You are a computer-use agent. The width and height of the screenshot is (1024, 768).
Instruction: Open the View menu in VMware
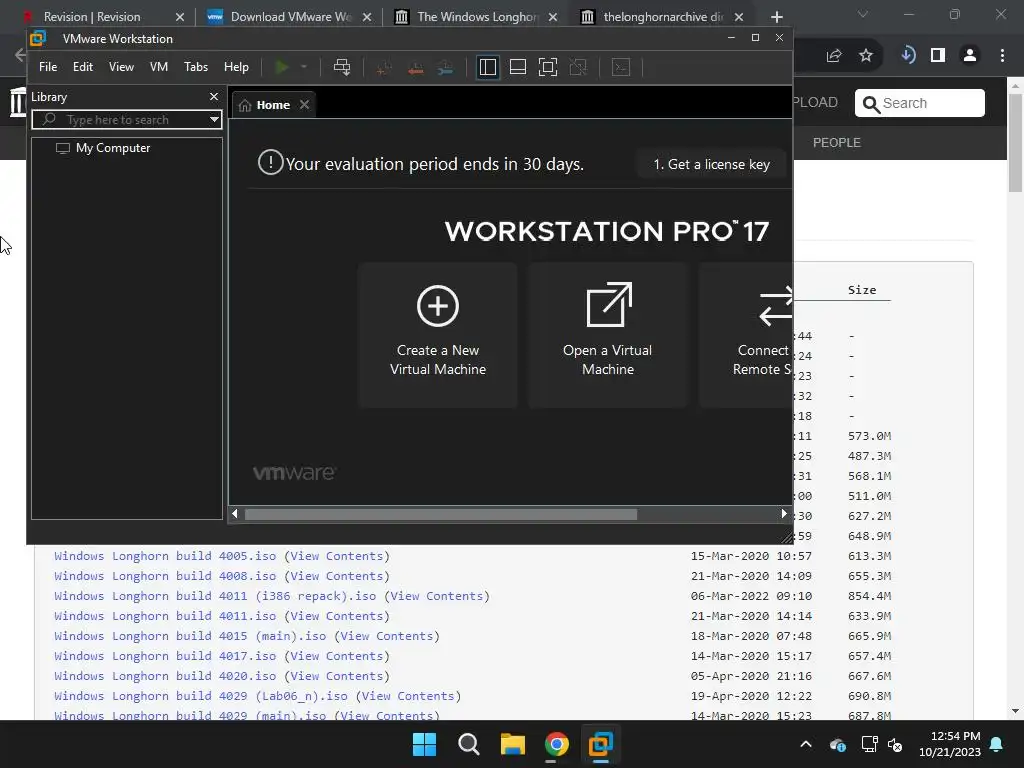point(121,67)
